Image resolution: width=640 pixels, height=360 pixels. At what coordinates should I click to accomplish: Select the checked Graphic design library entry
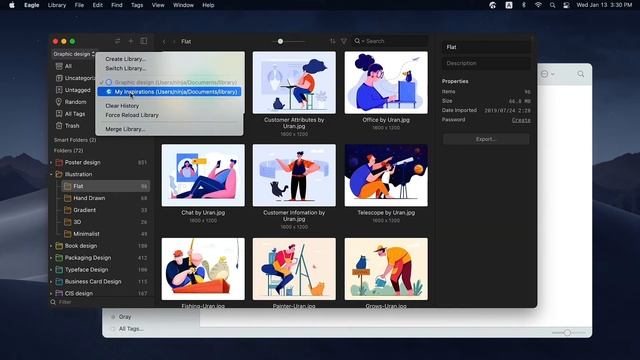coord(169,82)
